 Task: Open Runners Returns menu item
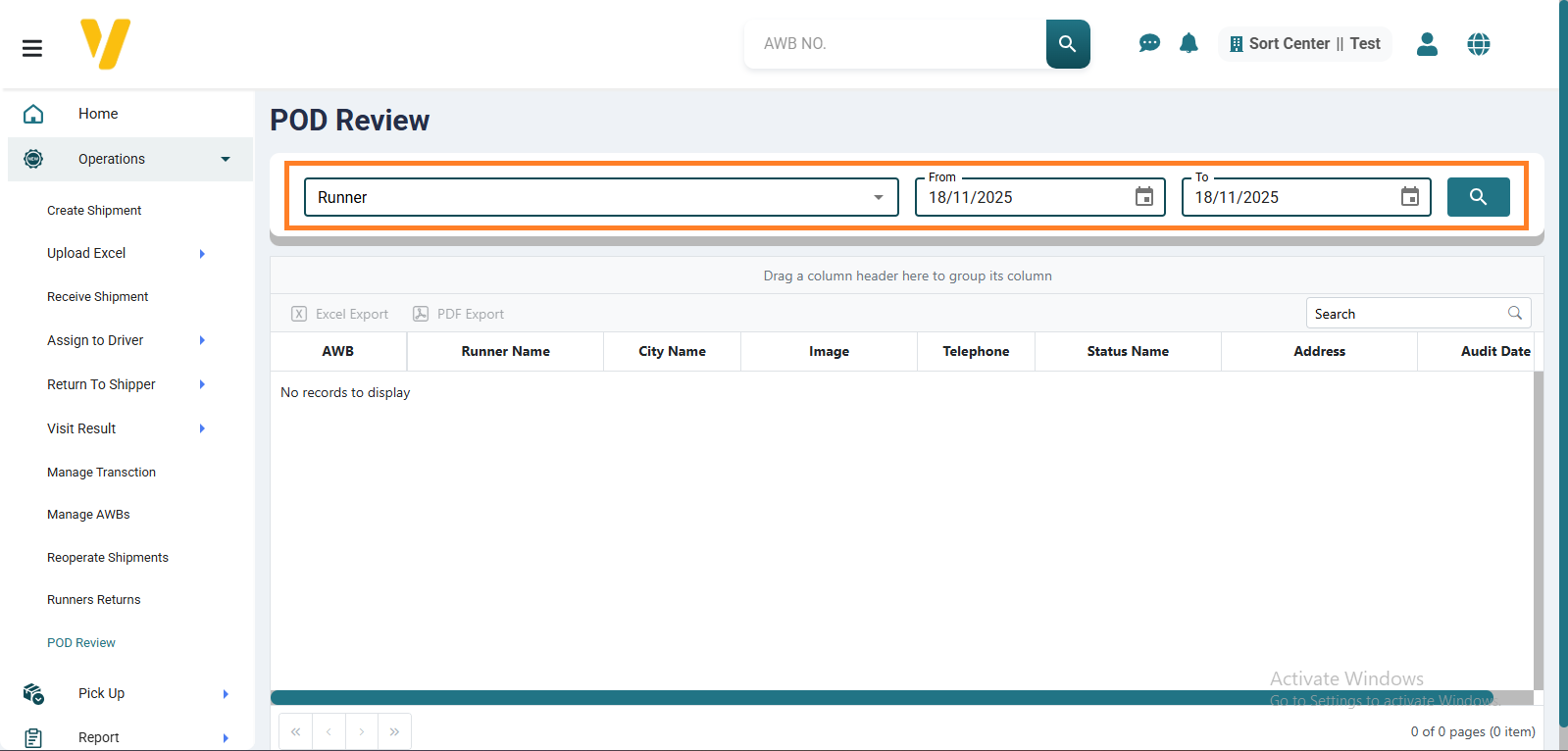tap(94, 600)
